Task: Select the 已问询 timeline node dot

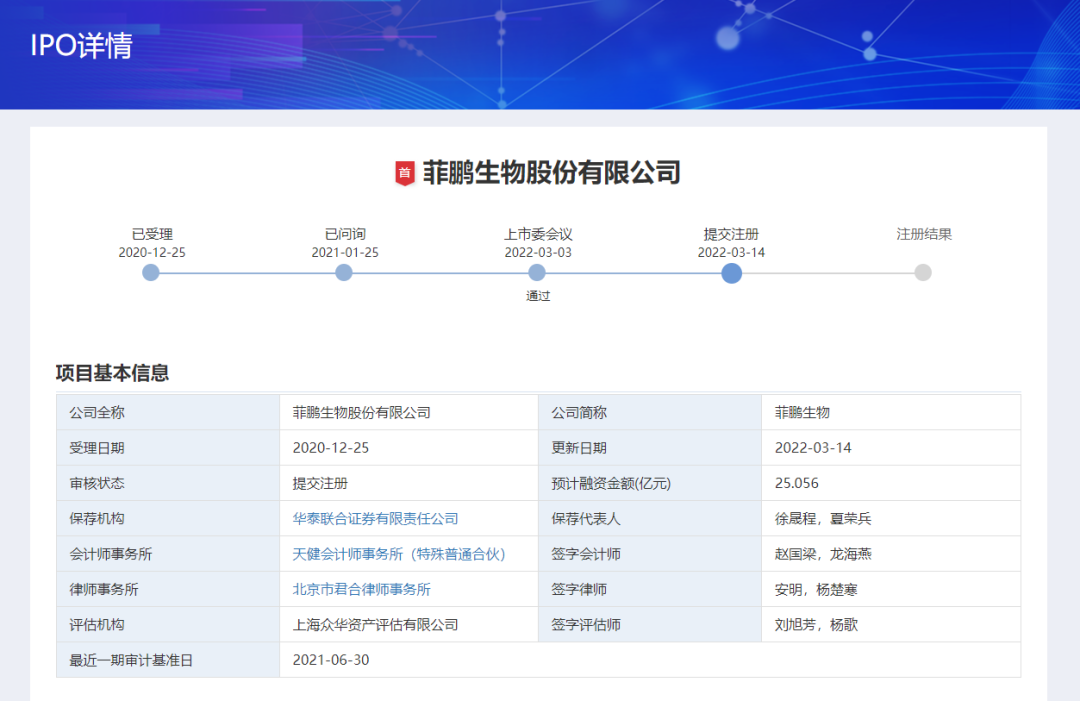Action: coord(344,273)
